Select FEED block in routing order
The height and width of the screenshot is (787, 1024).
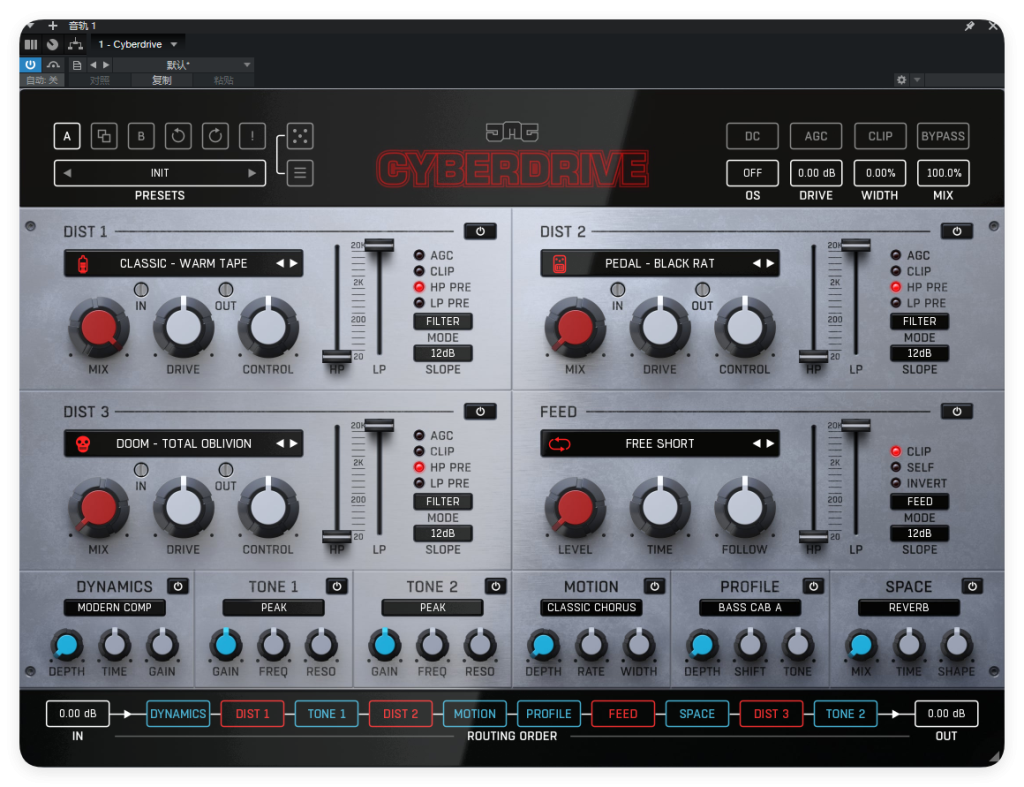(x=623, y=714)
